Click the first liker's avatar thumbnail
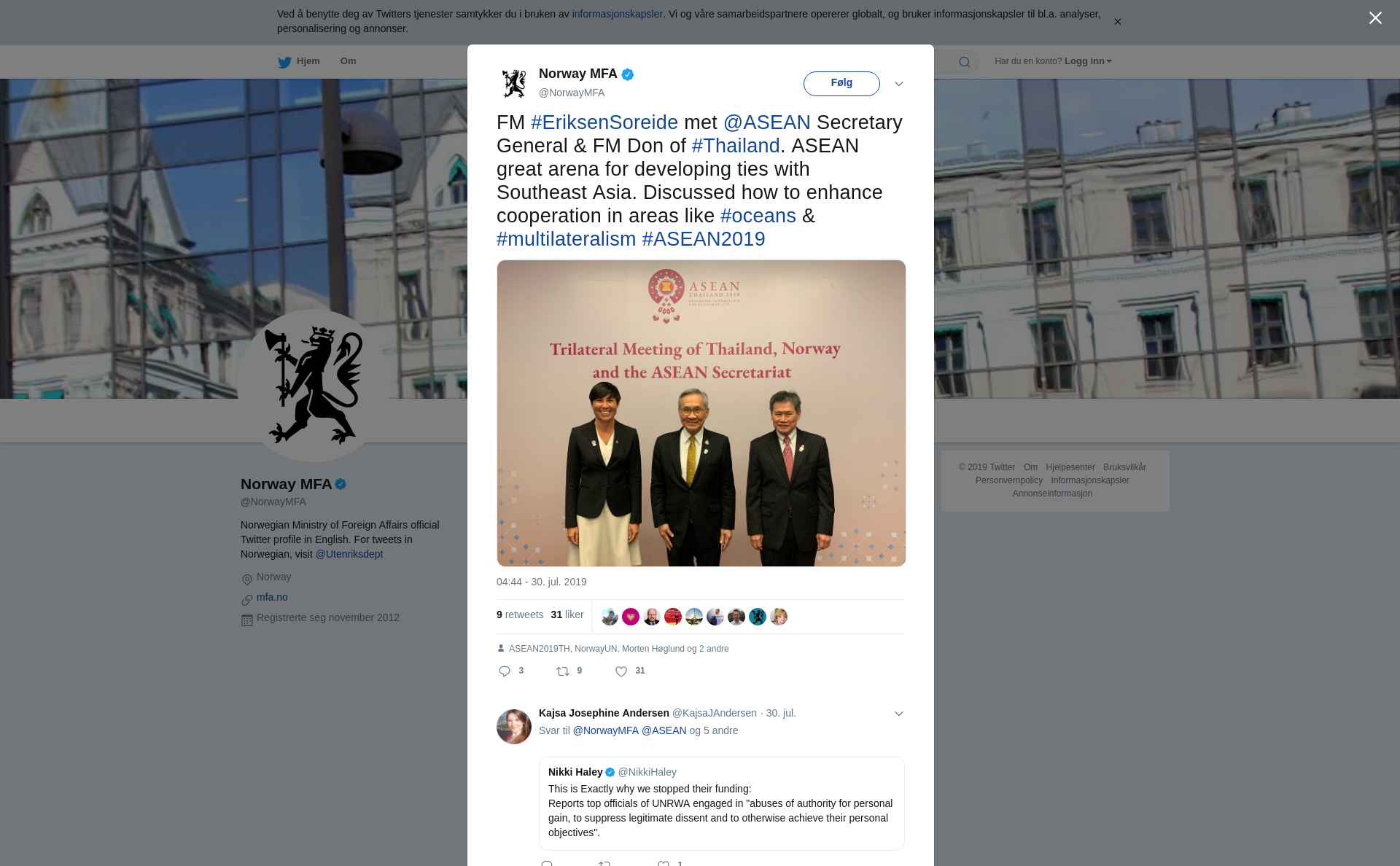 610,617
